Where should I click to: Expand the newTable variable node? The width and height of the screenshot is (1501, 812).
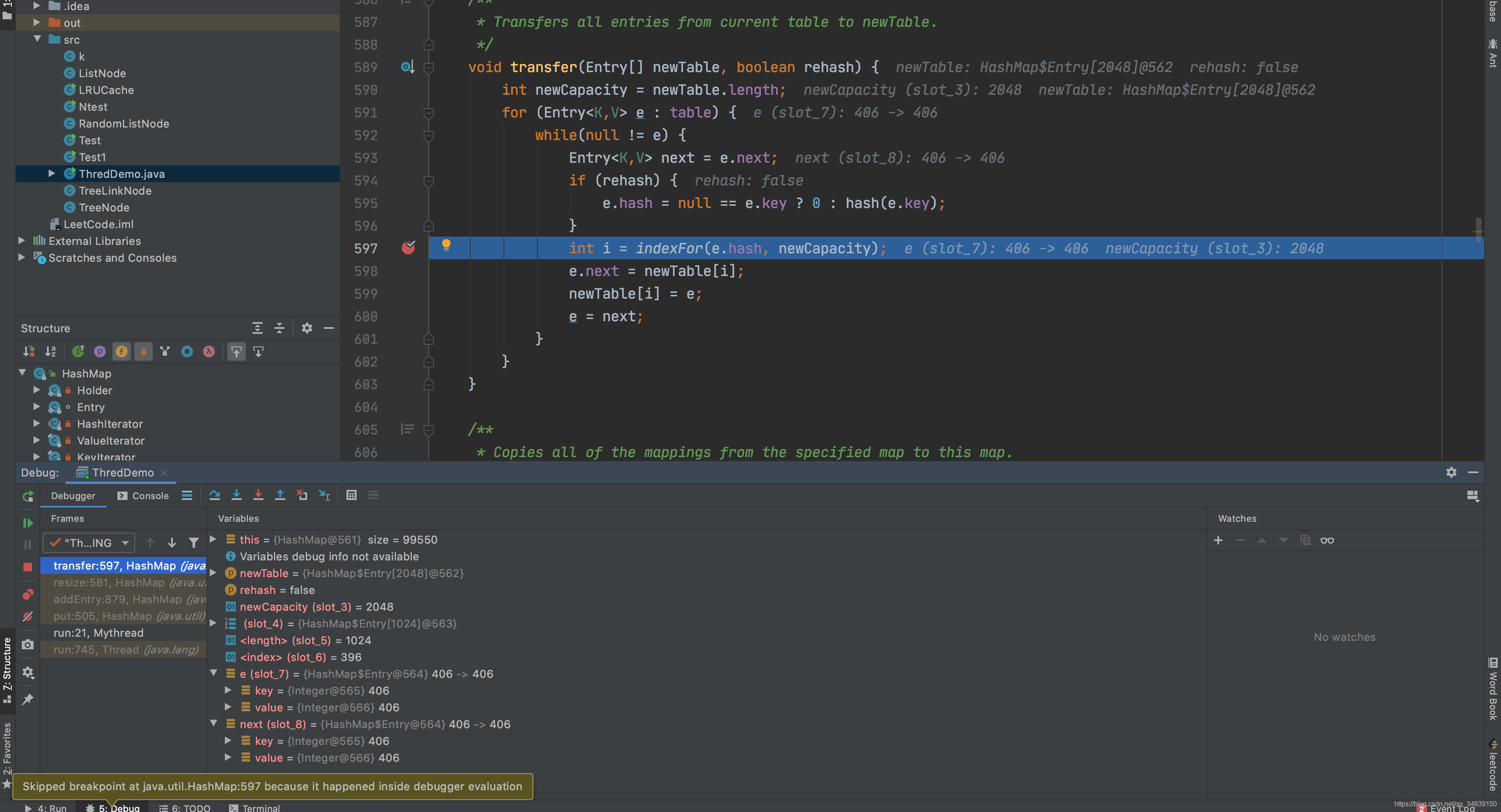(214, 573)
